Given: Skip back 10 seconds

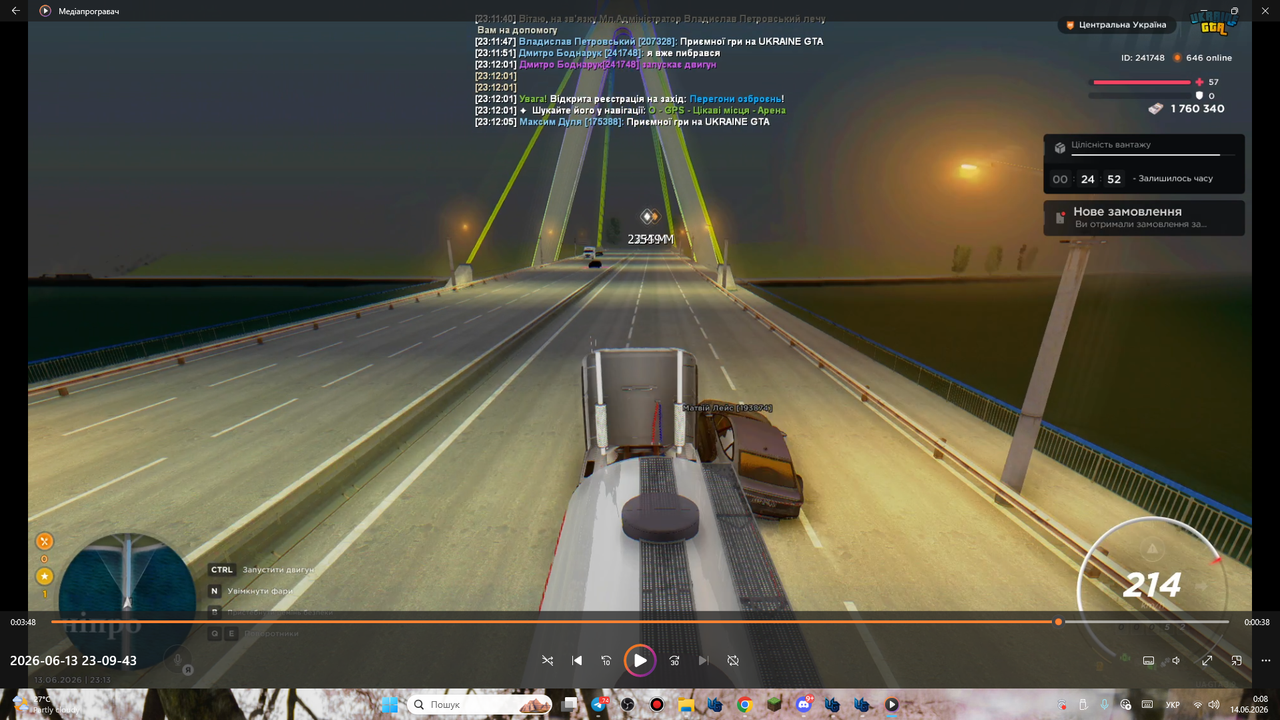Looking at the screenshot, I should point(606,661).
